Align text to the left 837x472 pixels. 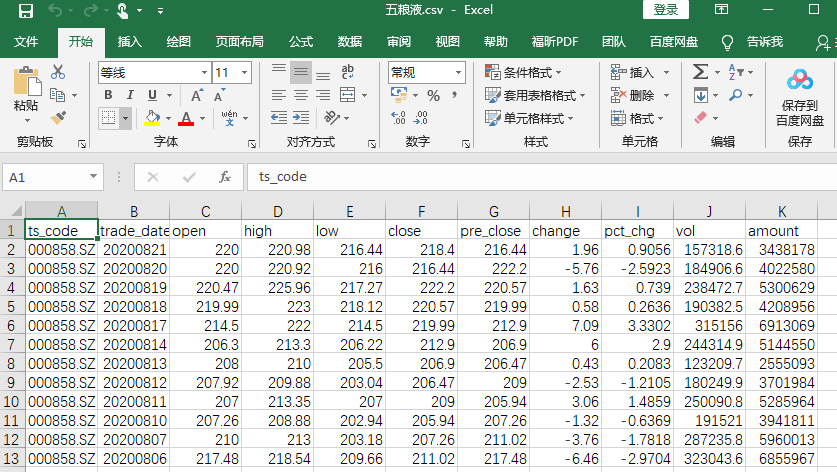(279, 95)
